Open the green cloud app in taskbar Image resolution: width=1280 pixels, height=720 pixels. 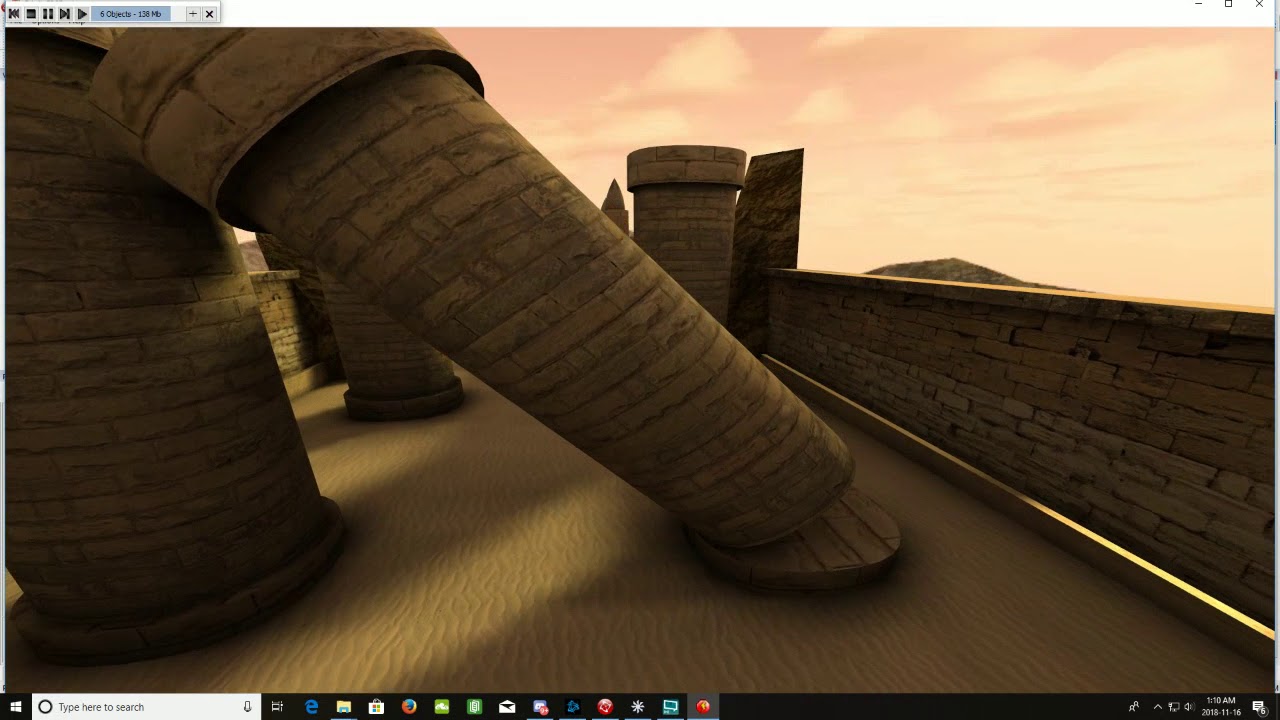point(441,707)
